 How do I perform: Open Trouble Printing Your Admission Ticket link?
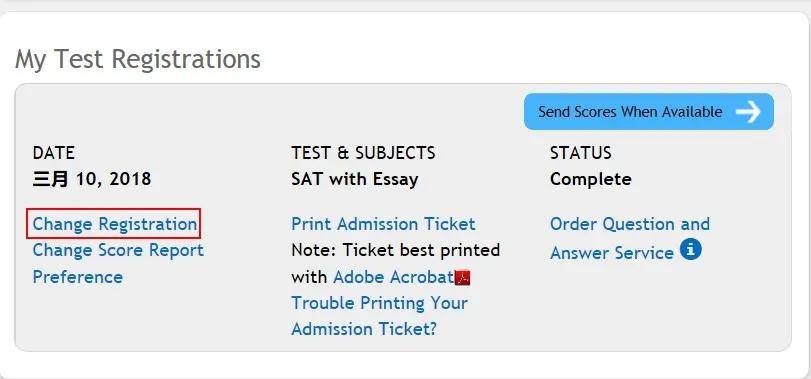(379, 315)
